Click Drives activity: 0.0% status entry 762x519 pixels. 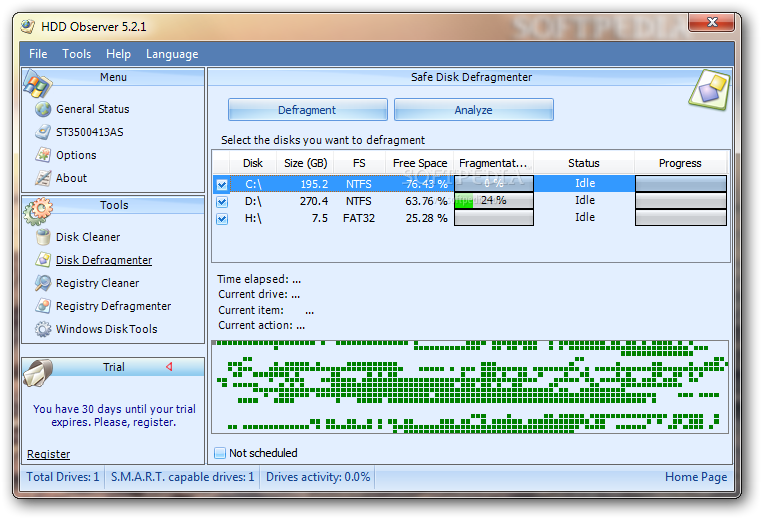click(318, 477)
